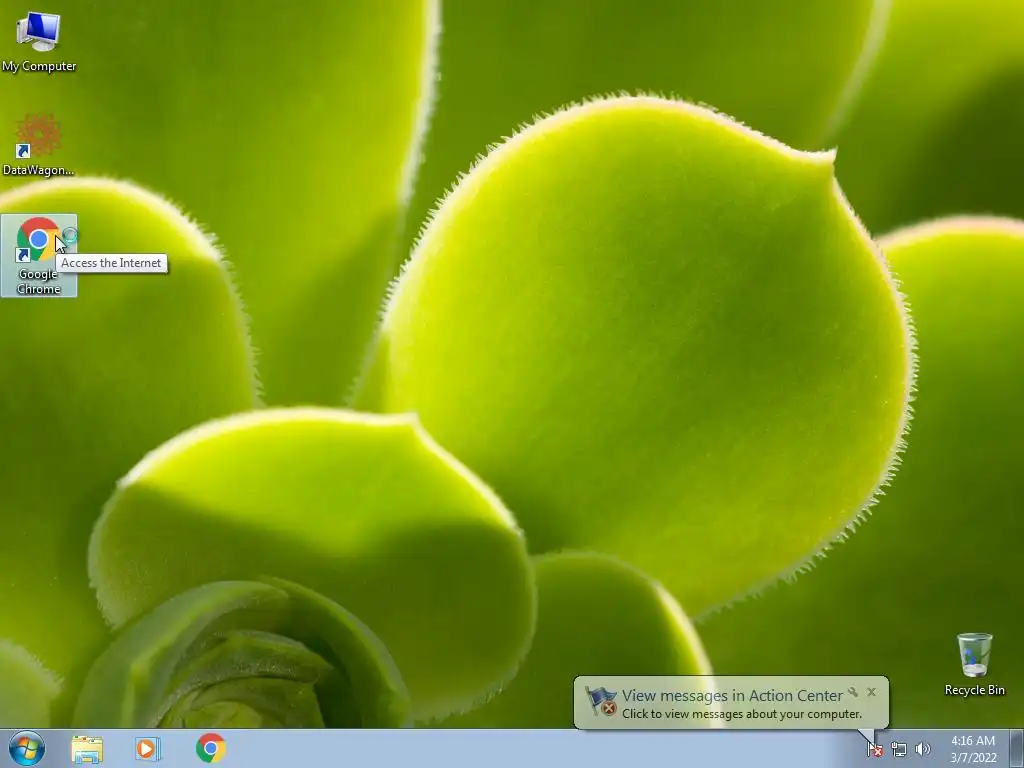Open the network status tray icon

[x=899, y=749]
